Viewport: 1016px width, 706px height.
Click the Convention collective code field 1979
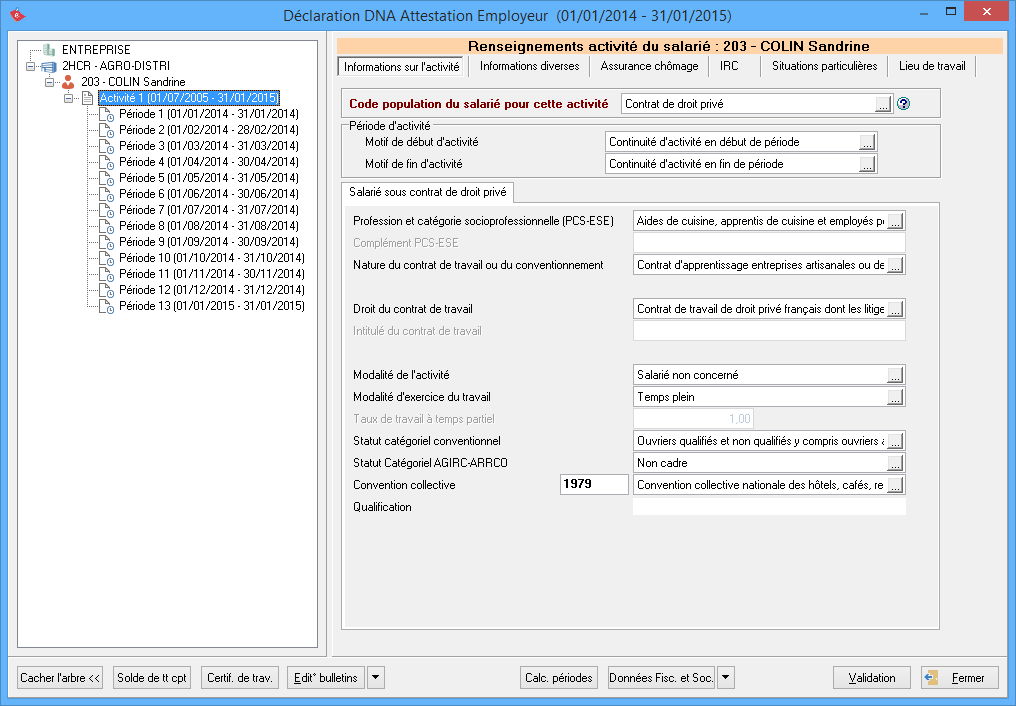pyautogui.click(x=593, y=485)
